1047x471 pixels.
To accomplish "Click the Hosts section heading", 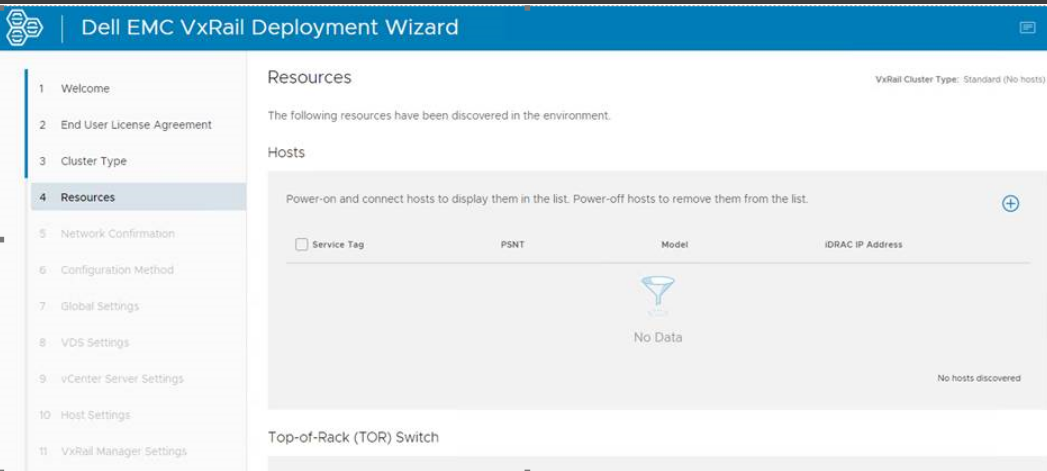I will coord(286,152).
